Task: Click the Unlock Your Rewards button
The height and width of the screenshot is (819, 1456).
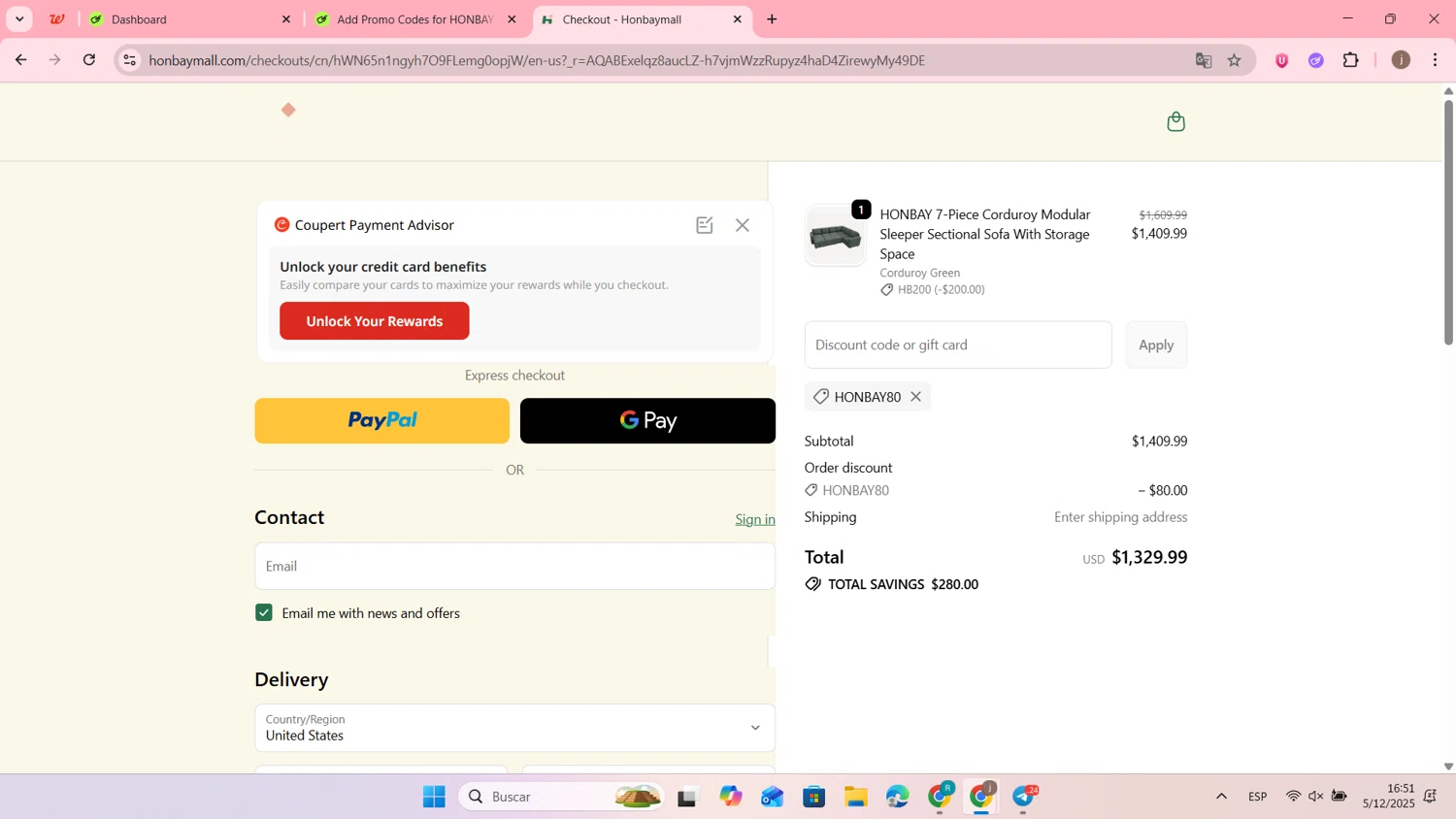Action: pyautogui.click(x=375, y=321)
